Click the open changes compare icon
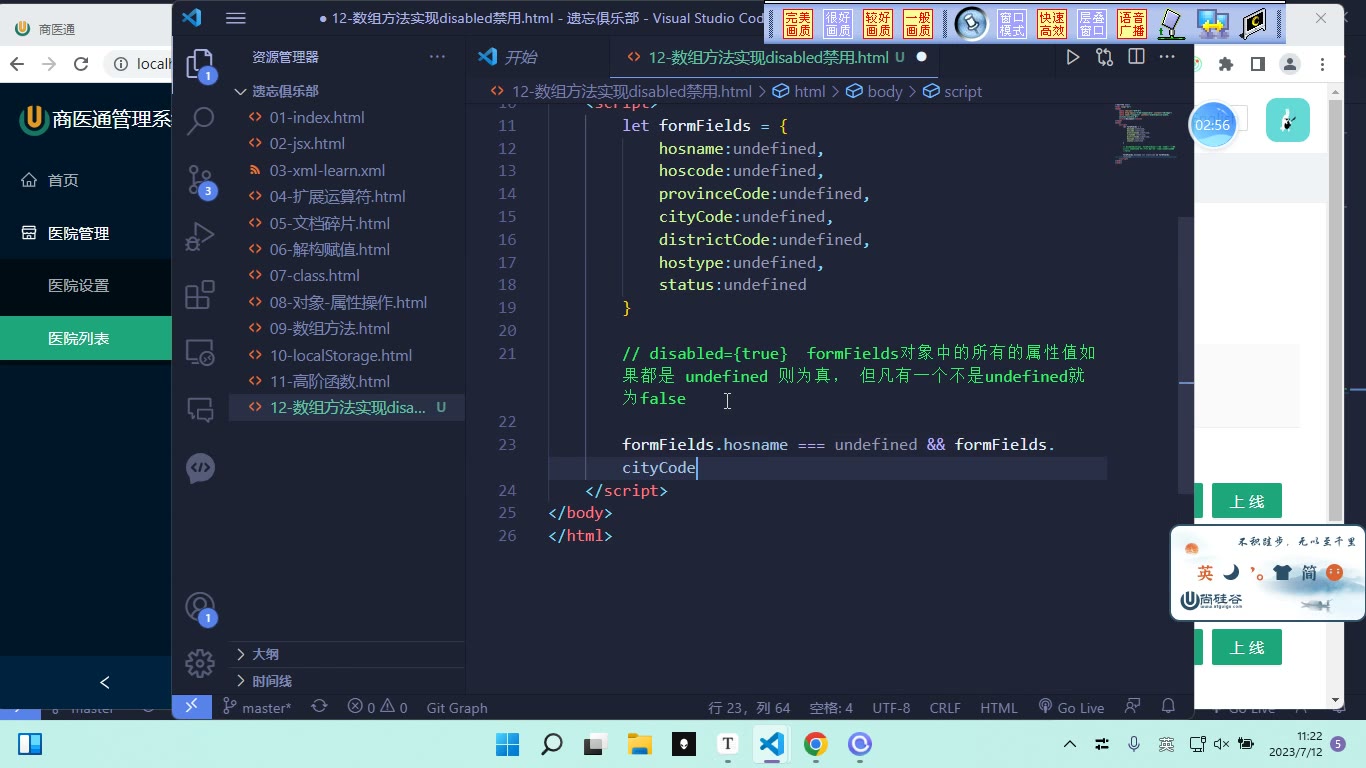The height and width of the screenshot is (768, 1366). [1104, 57]
